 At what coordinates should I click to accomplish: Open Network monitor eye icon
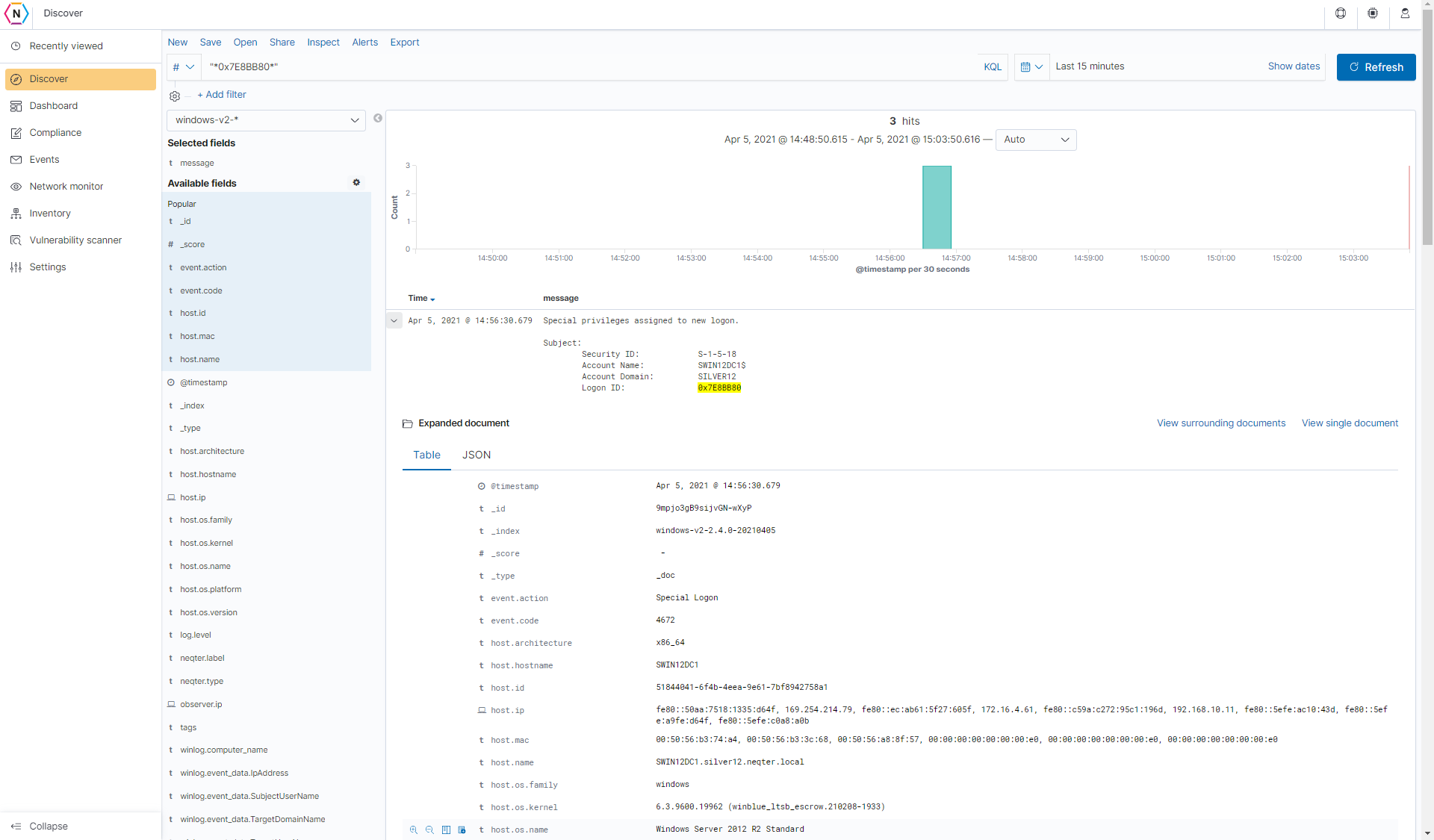[16, 187]
